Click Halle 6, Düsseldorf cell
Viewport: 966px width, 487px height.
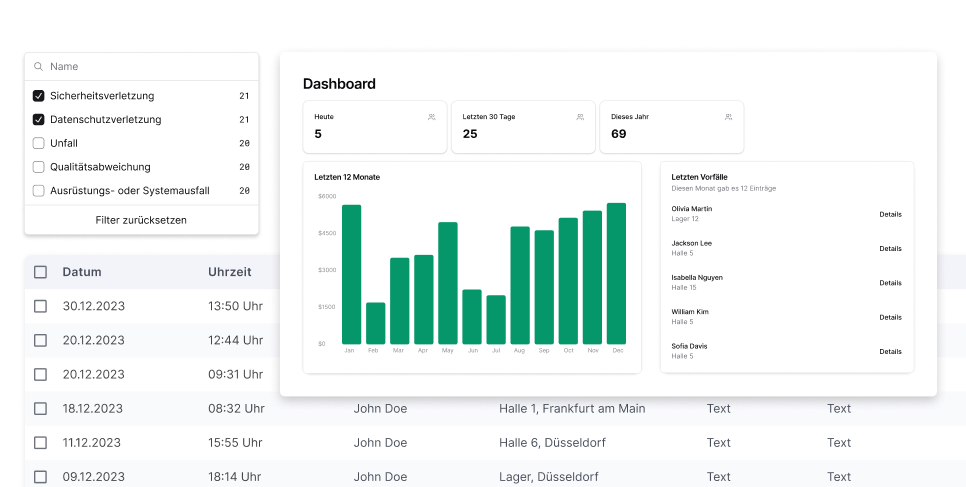click(553, 443)
